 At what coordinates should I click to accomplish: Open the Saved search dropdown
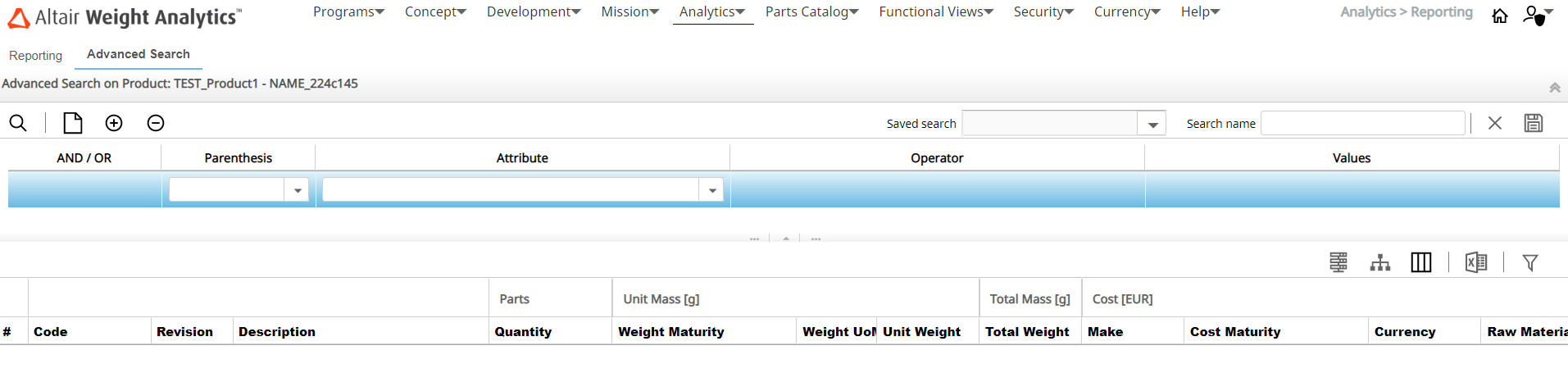point(1152,124)
